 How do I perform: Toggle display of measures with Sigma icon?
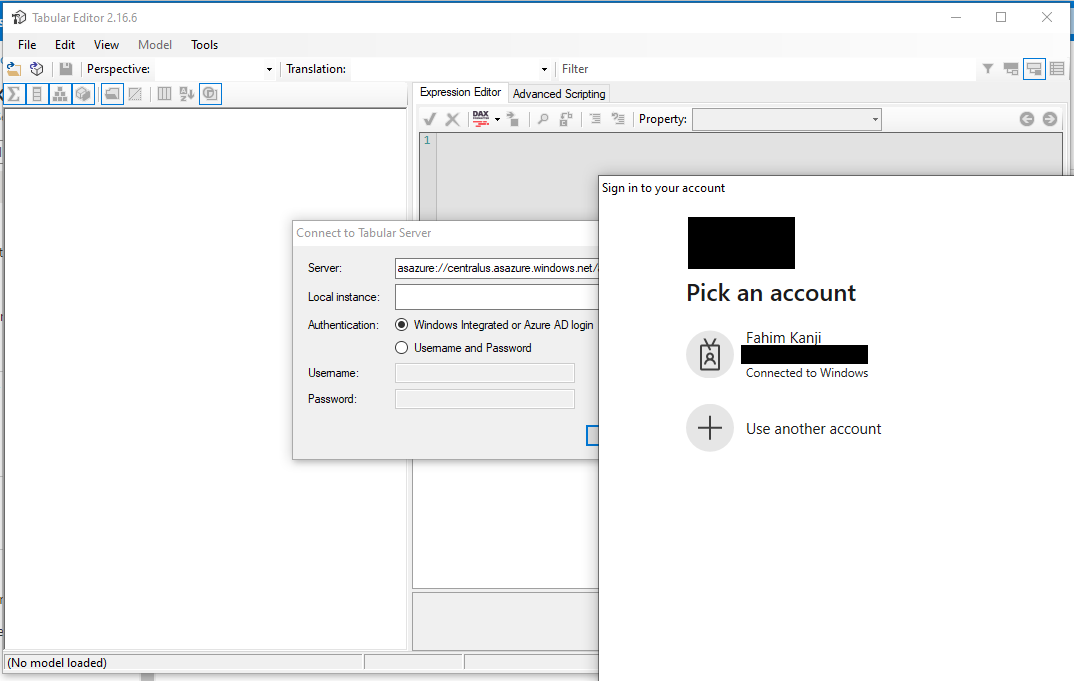(12, 93)
